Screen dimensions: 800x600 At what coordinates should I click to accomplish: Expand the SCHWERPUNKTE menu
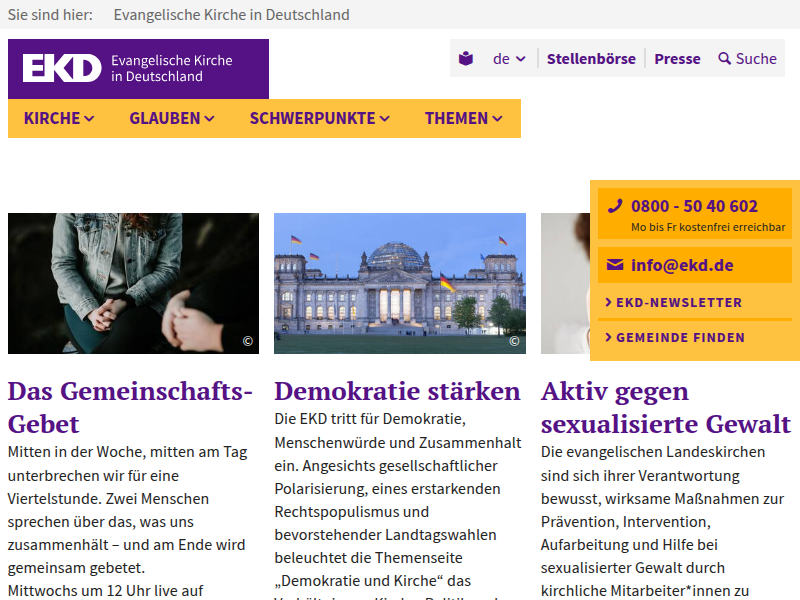(x=319, y=118)
